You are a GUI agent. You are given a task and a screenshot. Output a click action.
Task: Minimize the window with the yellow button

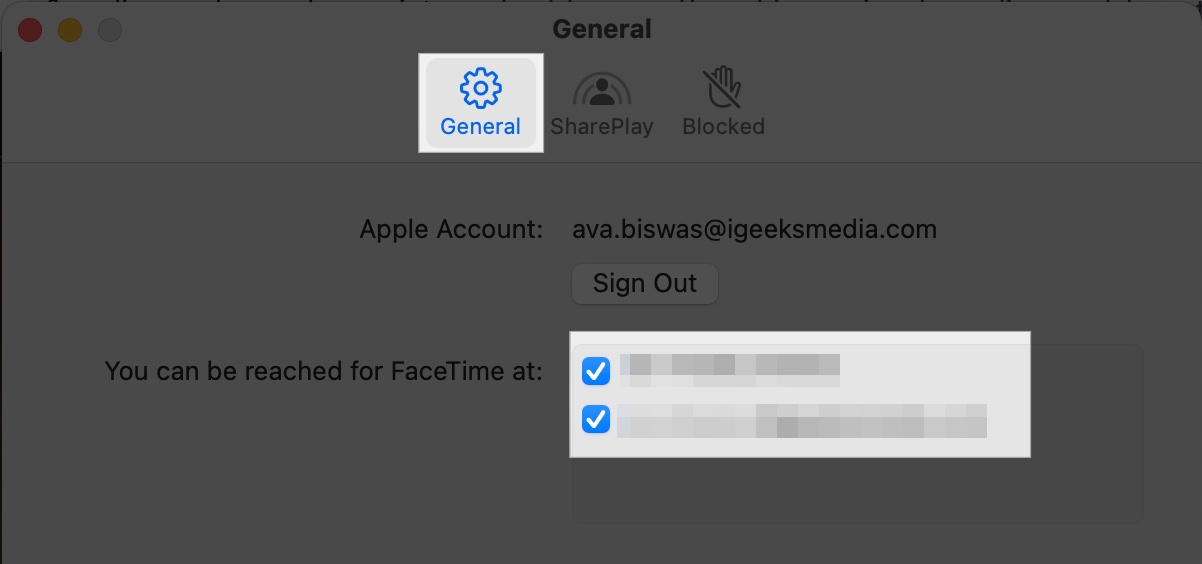70,30
